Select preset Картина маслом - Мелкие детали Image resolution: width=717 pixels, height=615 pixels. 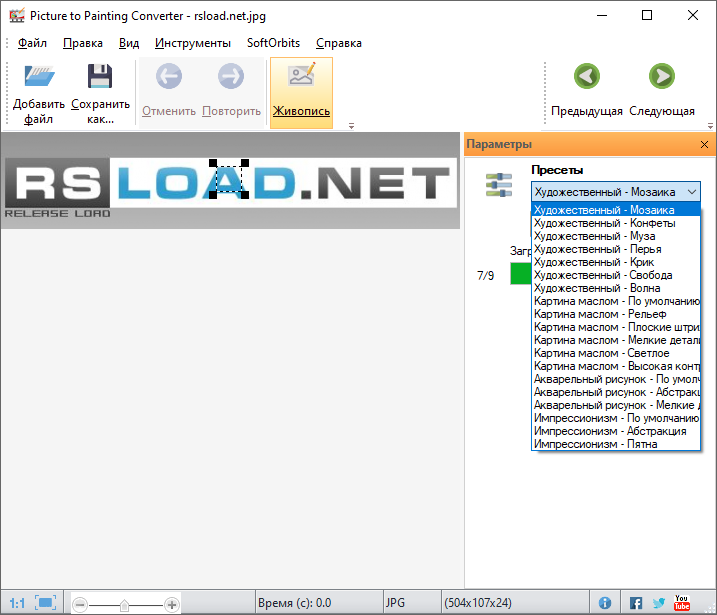(616, 340)
